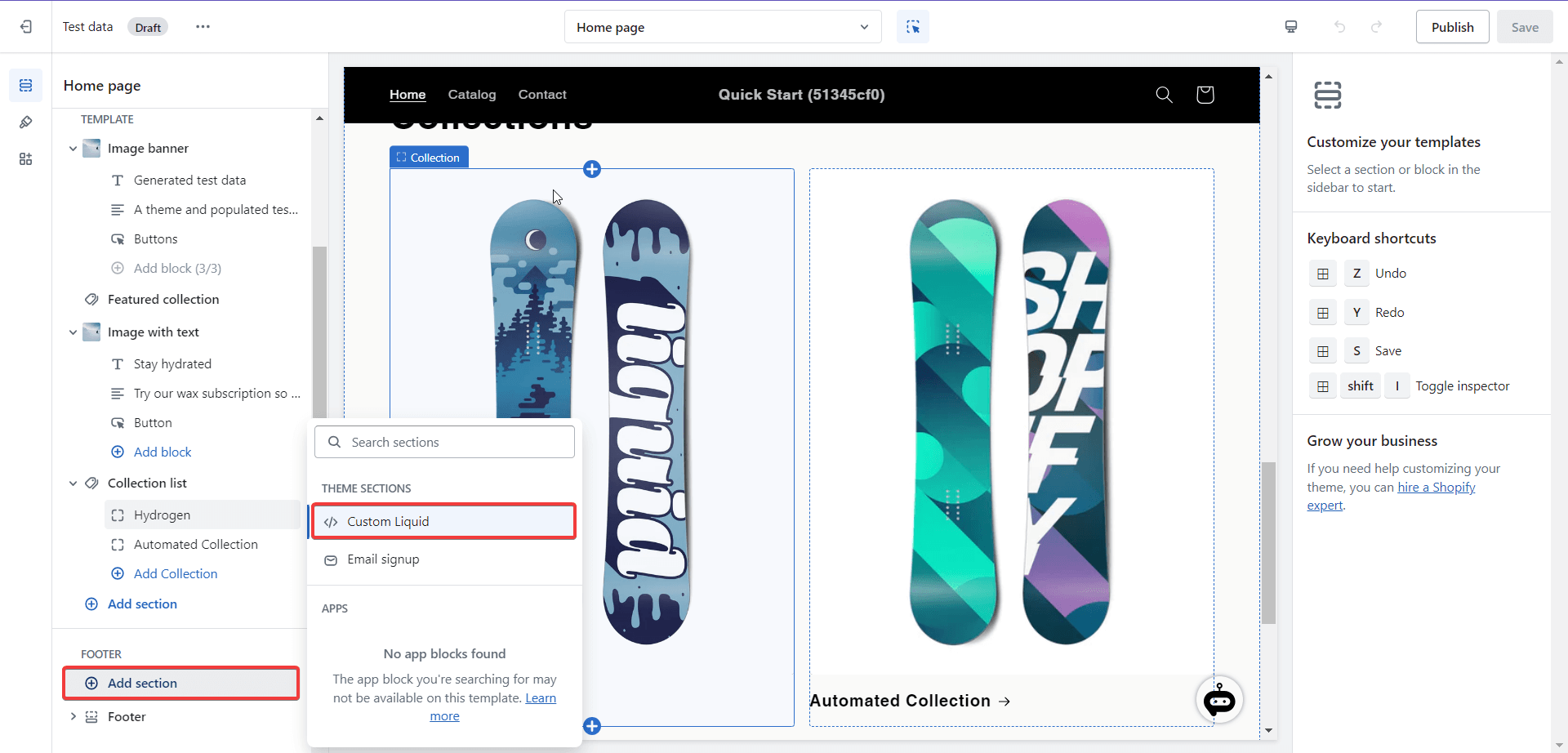This screenshot has width=1568, height=753.
Task: Open the three-dot more actions menu
Action: pyautogui.click(x=203, y=27)
